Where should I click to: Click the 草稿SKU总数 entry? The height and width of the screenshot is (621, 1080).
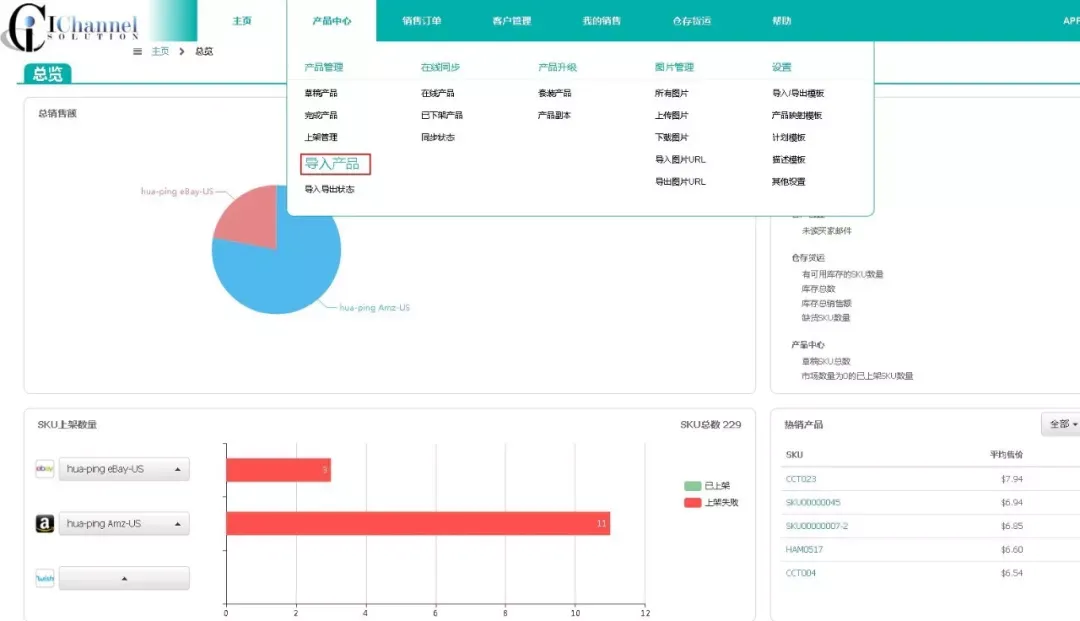point(825,361)
